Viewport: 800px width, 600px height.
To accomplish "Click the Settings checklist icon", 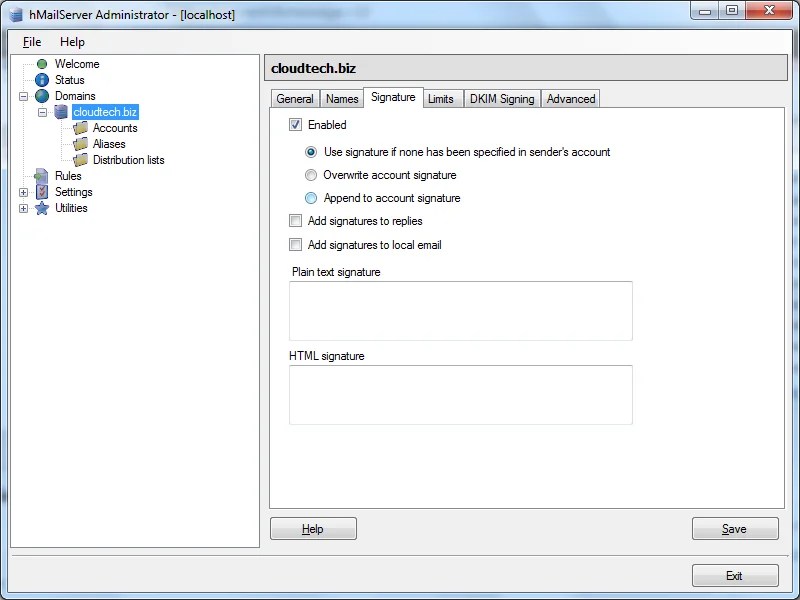I will [x=42, y=192].
